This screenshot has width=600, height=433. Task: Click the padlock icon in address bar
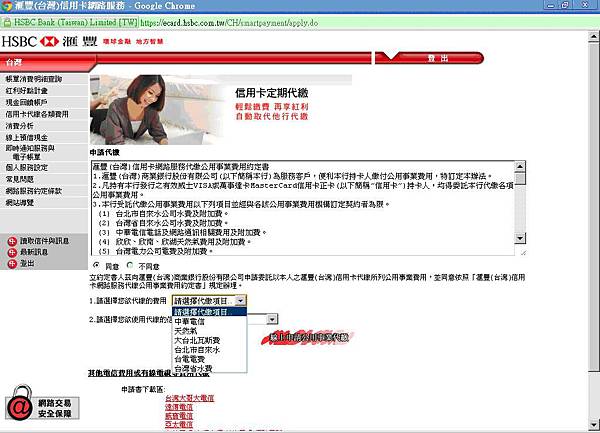click(6, 22)
